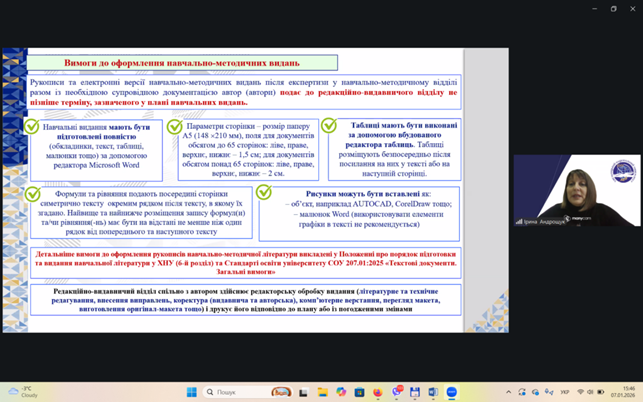The image size is (644, 403).
Task: Switch keyboard language indicator УКР
Action: (564, 392)
